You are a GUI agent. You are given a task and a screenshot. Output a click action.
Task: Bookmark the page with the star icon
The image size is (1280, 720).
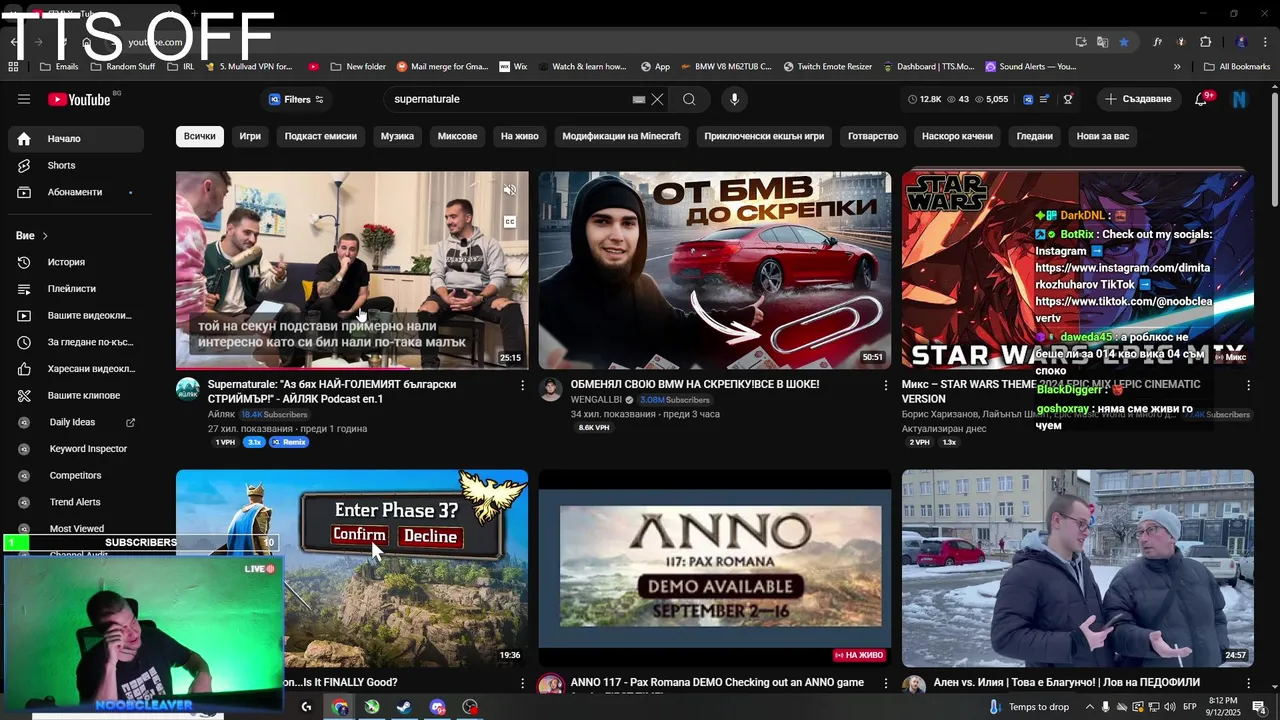coord(1124,42)
